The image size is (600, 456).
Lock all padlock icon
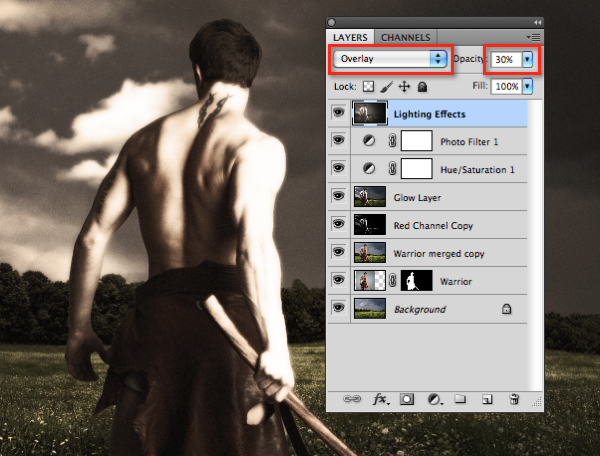click(x=422, y=87)
